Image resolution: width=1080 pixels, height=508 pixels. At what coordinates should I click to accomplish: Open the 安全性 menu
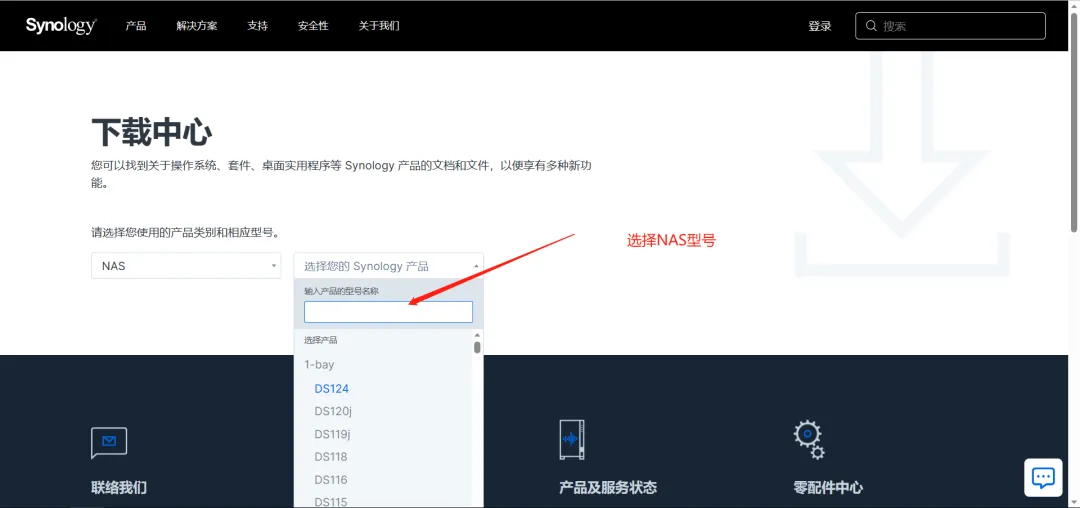[313, 26]
